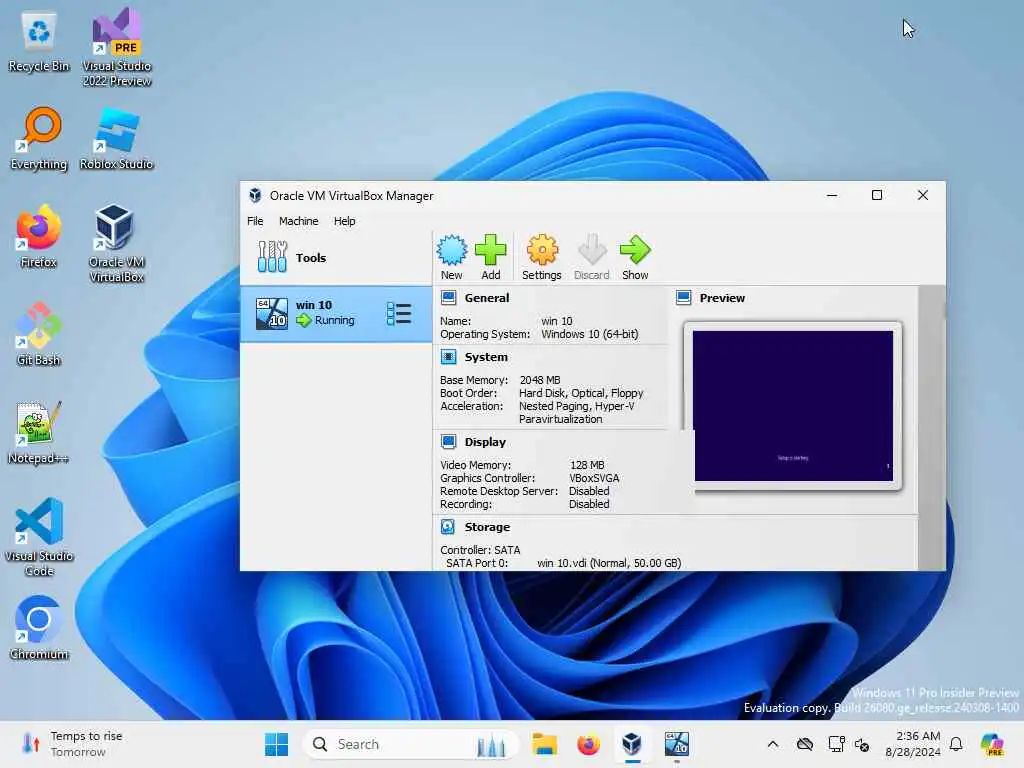Click the Copilot Preview taskbar icon
Image resolution: width=1024 pixels, height=768 pixels.
tap(992, 744)
